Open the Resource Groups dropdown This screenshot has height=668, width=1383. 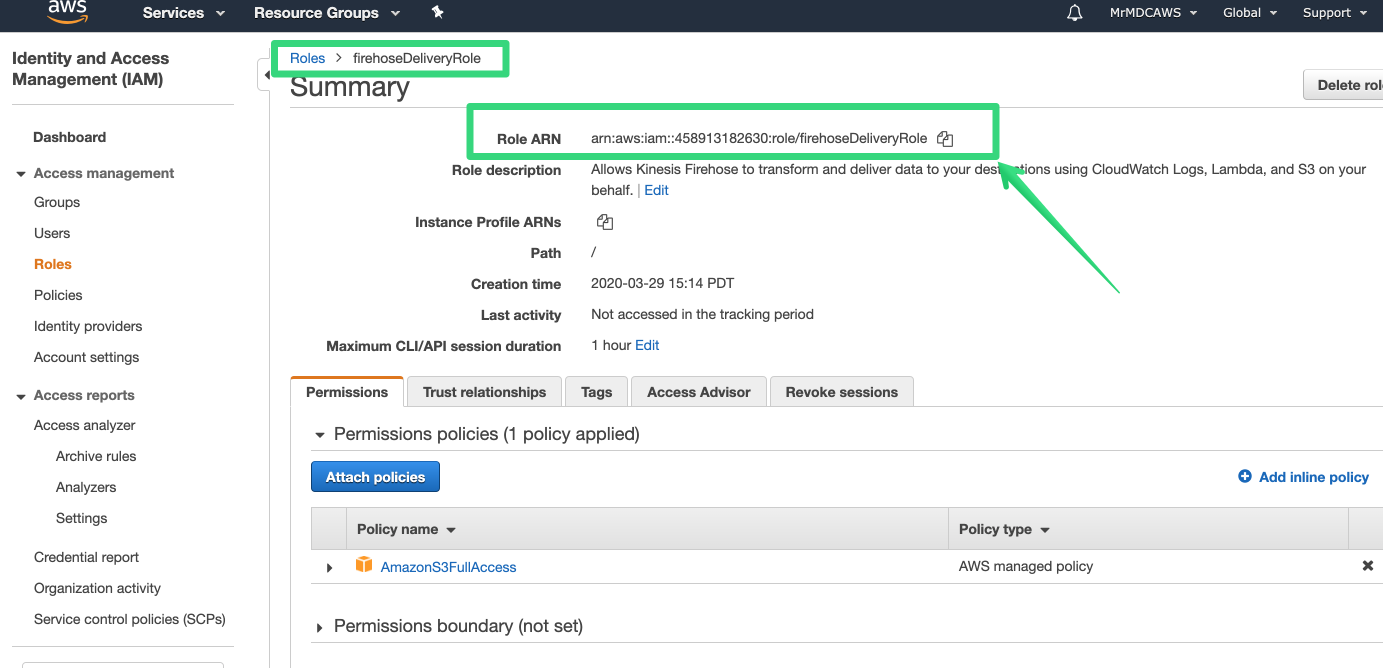coord(327,13)
